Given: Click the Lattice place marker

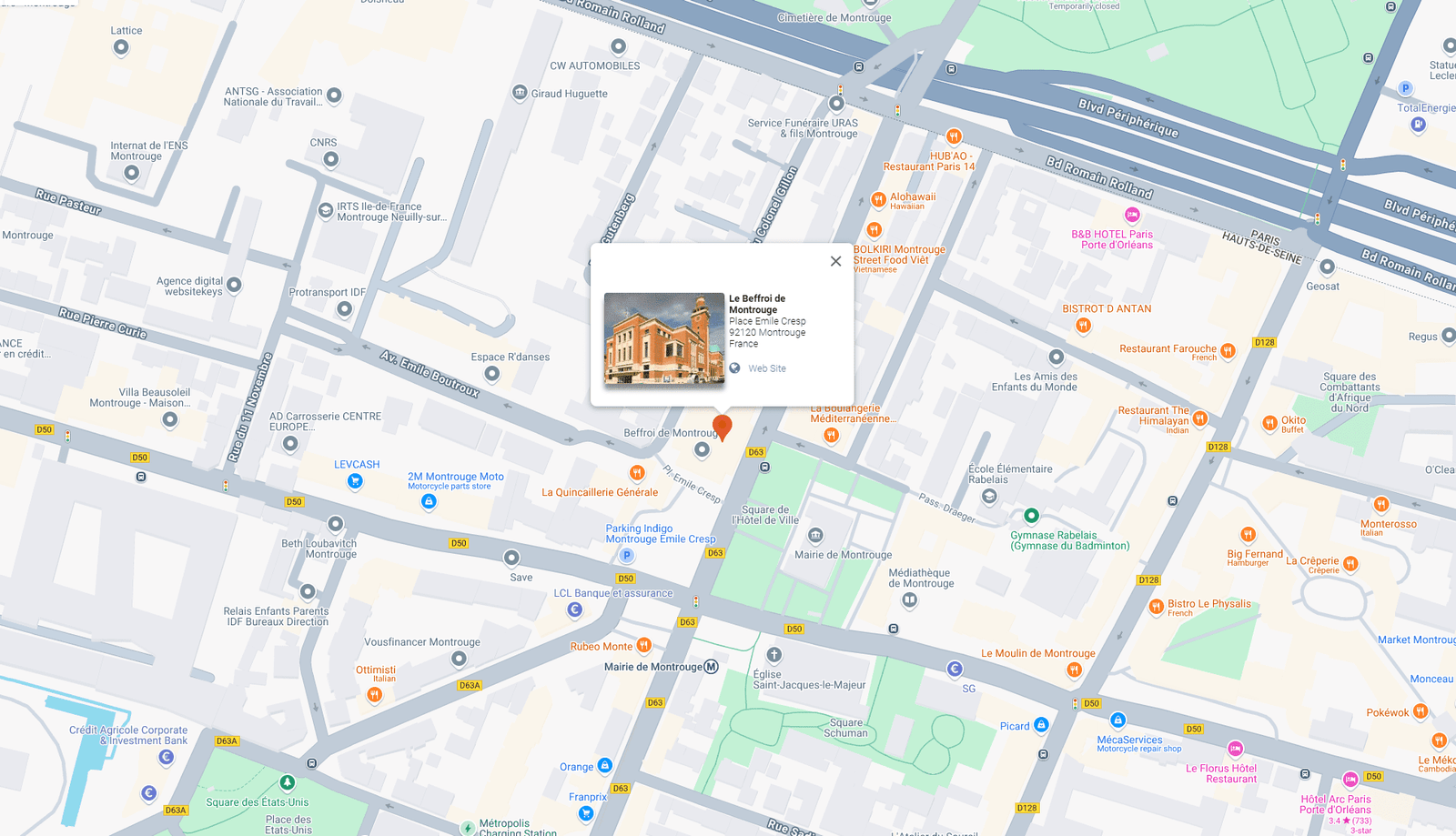Looking at the screenshot, I should coord(121,47).
